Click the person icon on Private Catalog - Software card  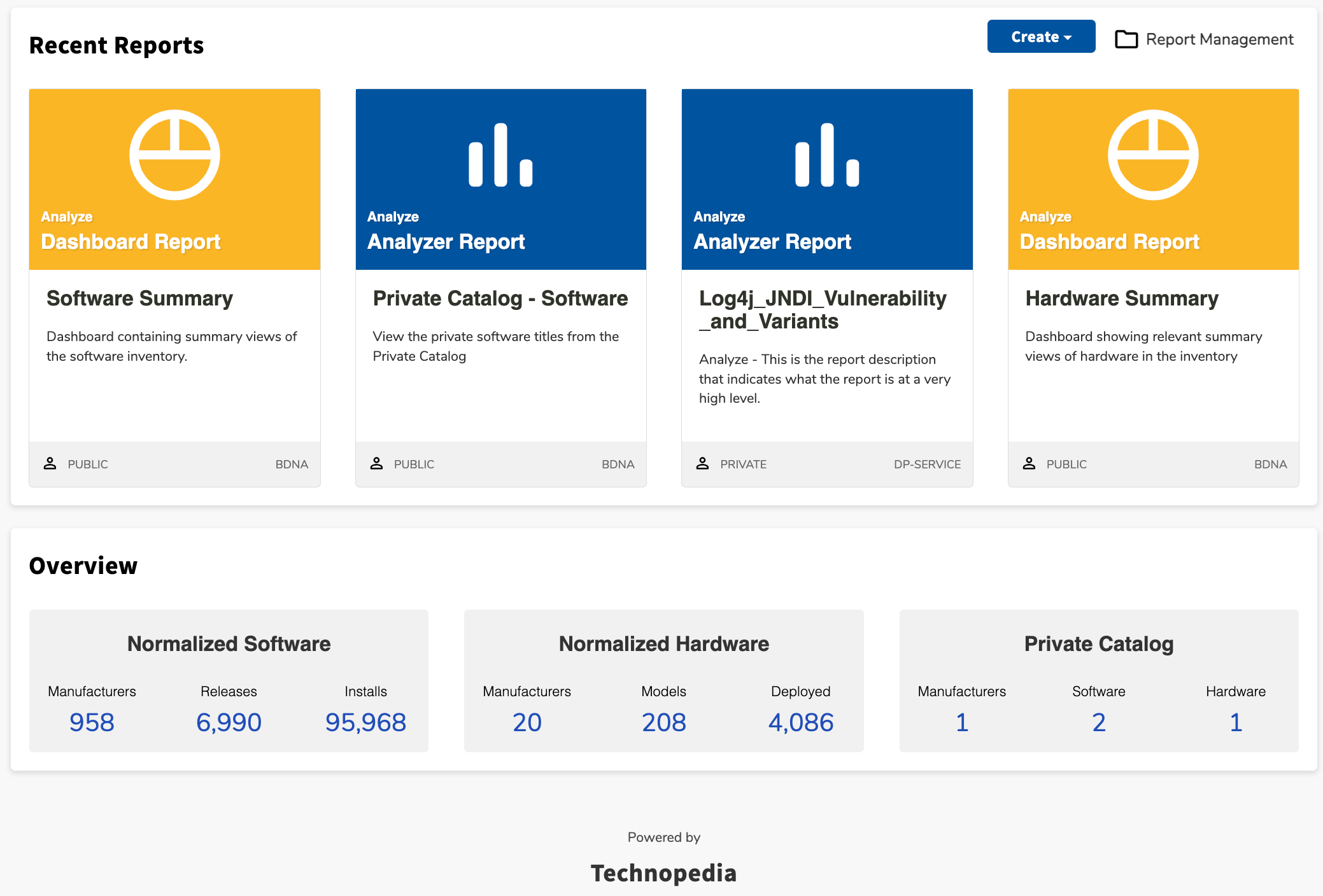(377, 463)
